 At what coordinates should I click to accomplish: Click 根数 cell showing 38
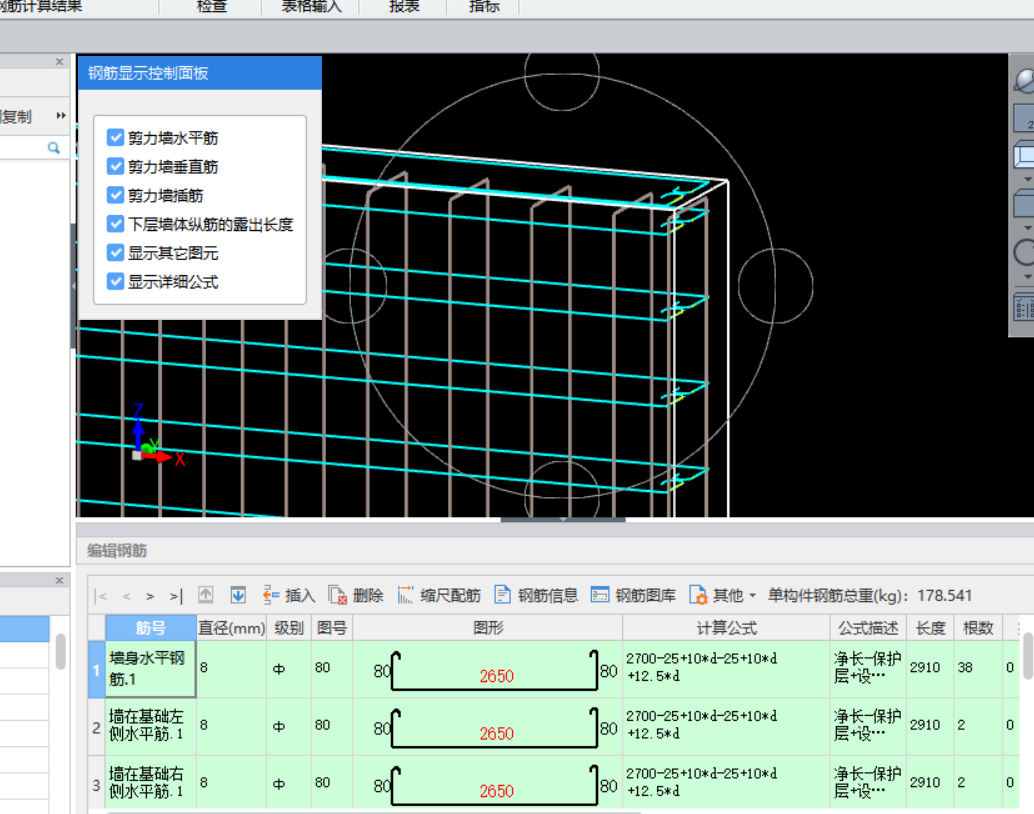978,668
